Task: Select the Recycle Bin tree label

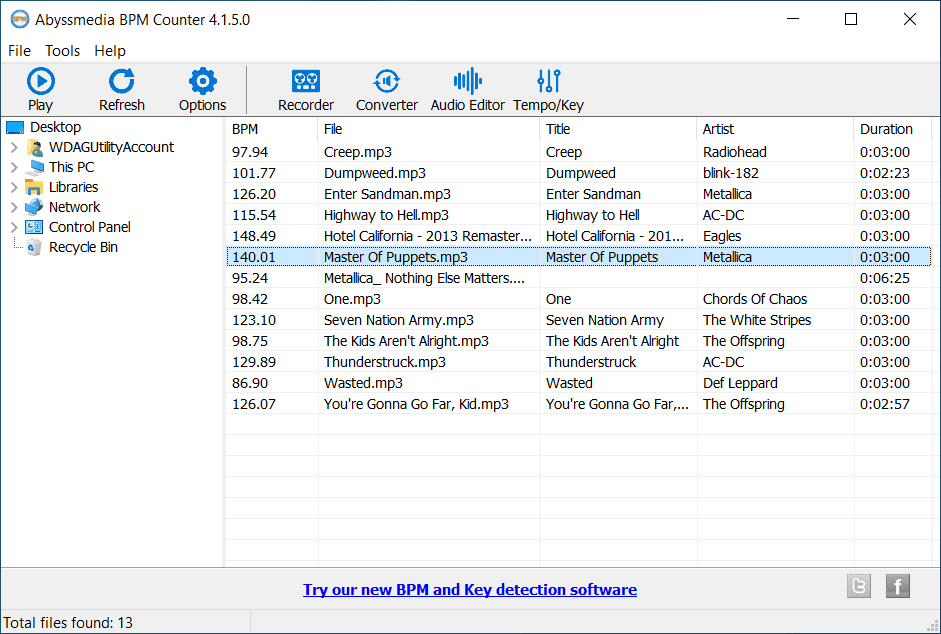Action: click(x=83, y=247)
